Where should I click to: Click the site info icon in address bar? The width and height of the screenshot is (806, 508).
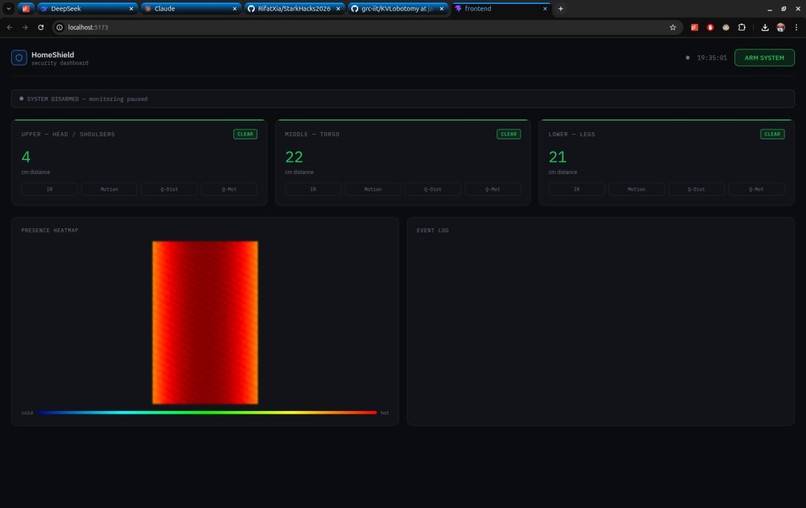[60, 27]
